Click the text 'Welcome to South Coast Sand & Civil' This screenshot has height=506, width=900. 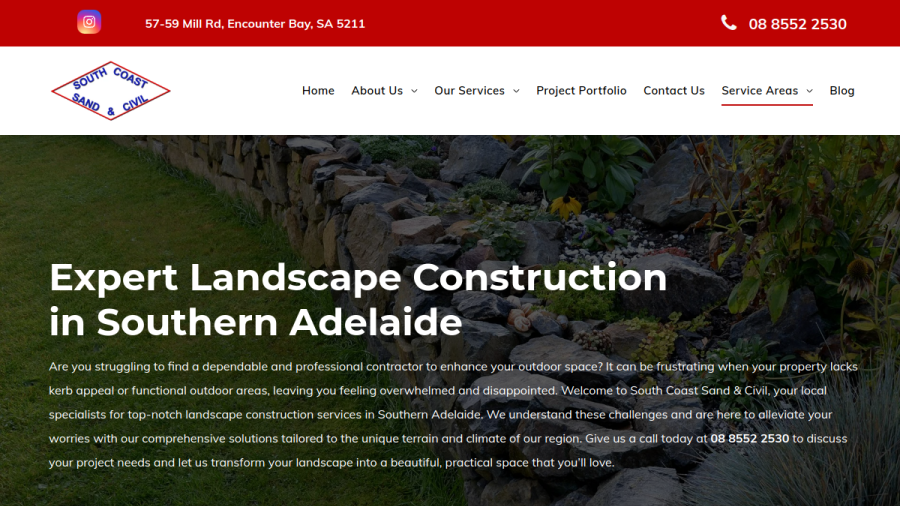664,391
